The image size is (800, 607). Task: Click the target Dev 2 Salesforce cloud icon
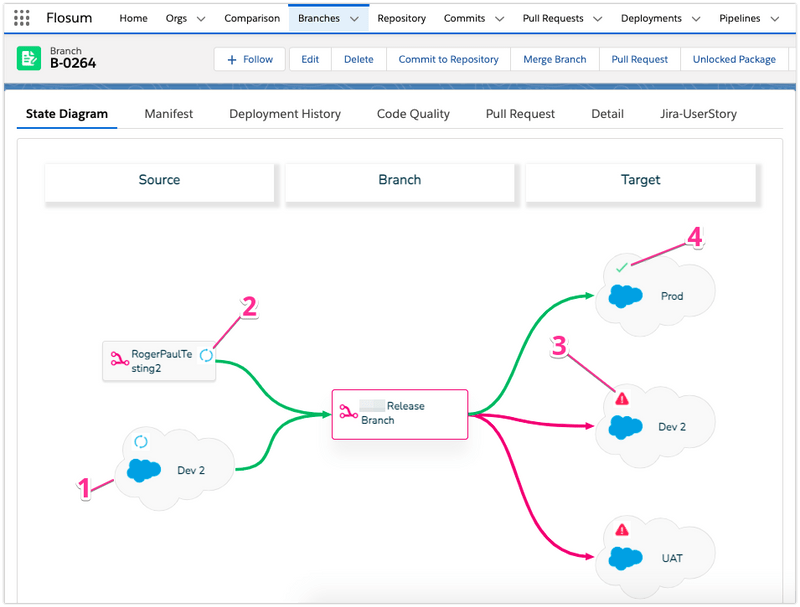(x=626, y=427)
